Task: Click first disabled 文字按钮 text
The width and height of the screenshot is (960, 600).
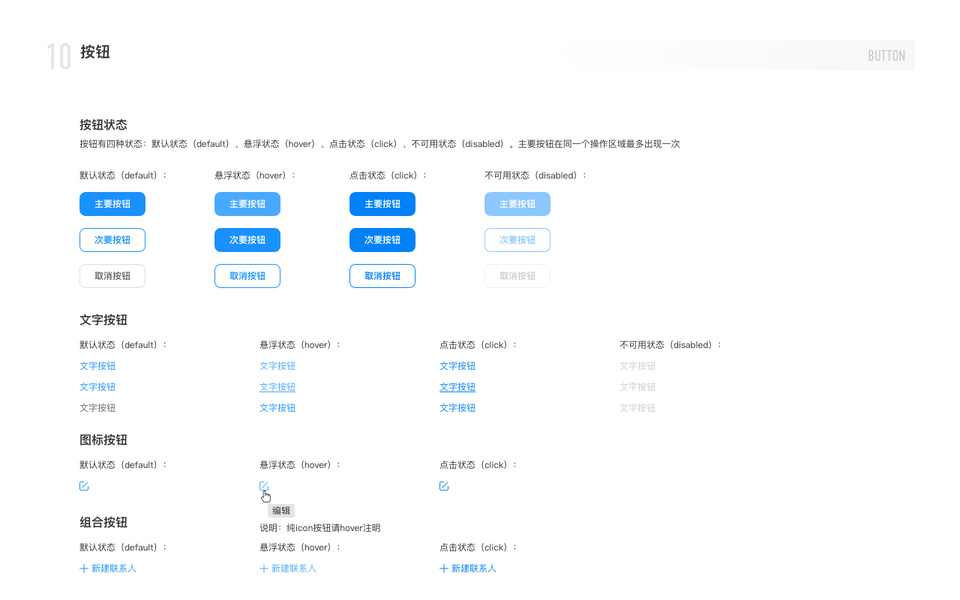Action: tap(637, 366)
